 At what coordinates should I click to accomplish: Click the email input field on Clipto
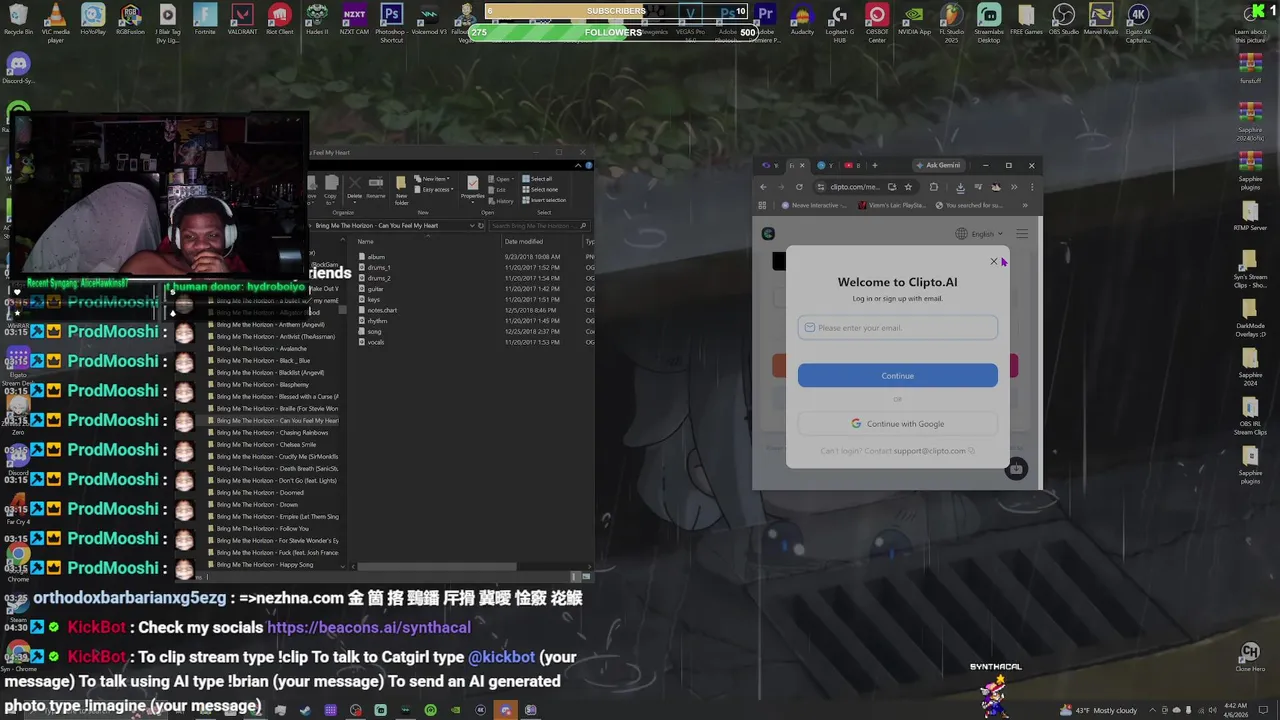coord(897,328)
